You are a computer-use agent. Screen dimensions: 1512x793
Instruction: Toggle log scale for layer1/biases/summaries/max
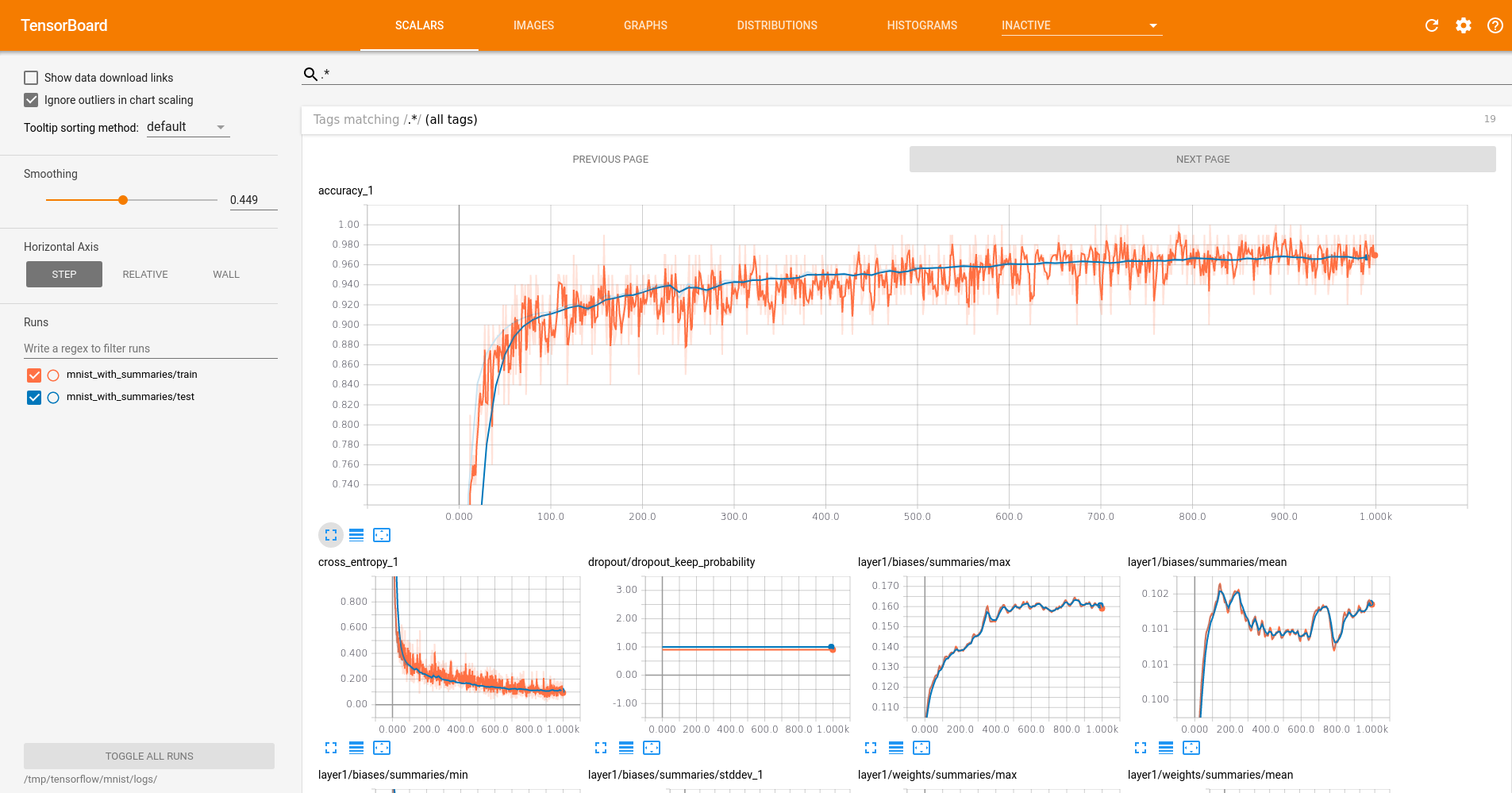click(896, 748)
